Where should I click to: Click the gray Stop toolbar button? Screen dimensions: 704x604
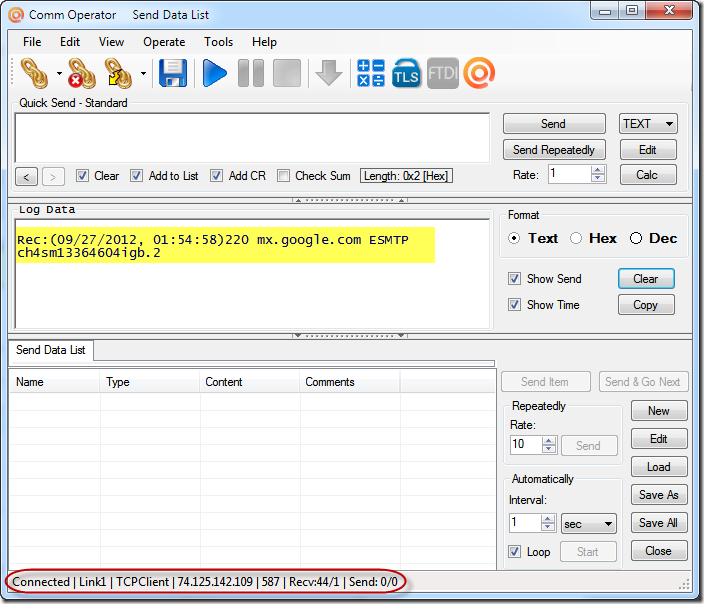[x=287, y=73]
